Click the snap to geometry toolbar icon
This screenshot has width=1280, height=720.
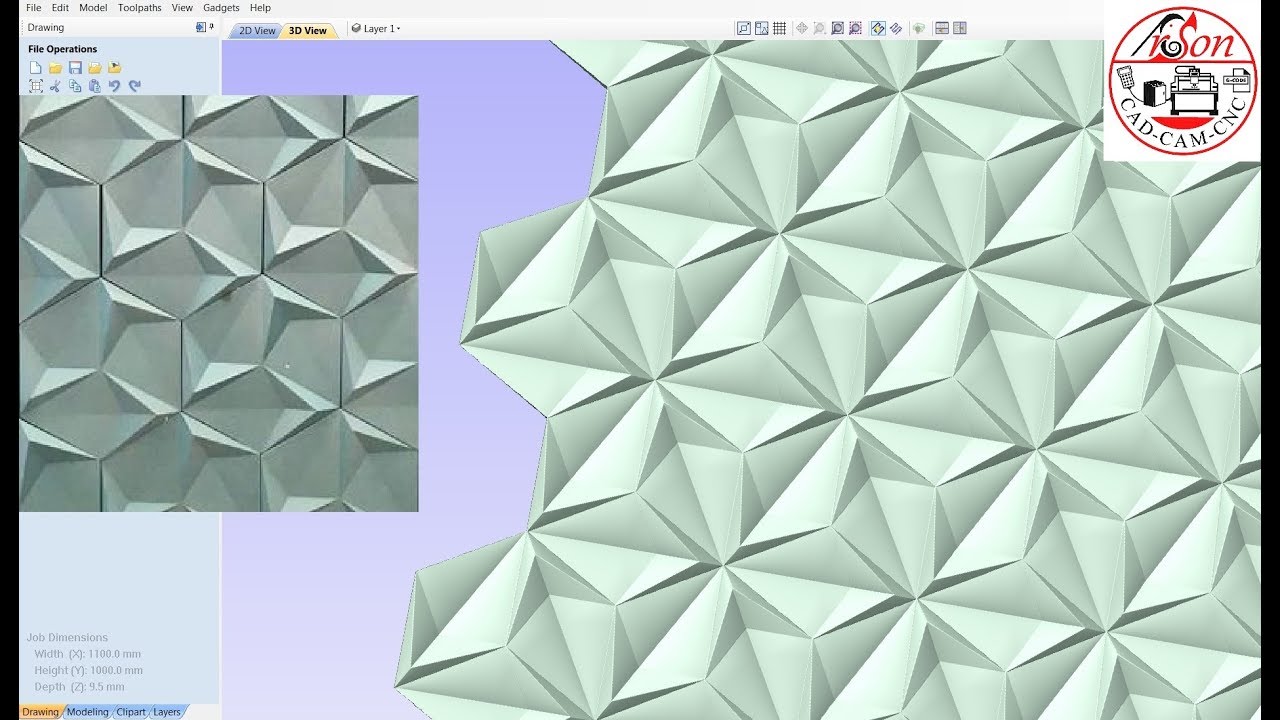pos(744,28)
